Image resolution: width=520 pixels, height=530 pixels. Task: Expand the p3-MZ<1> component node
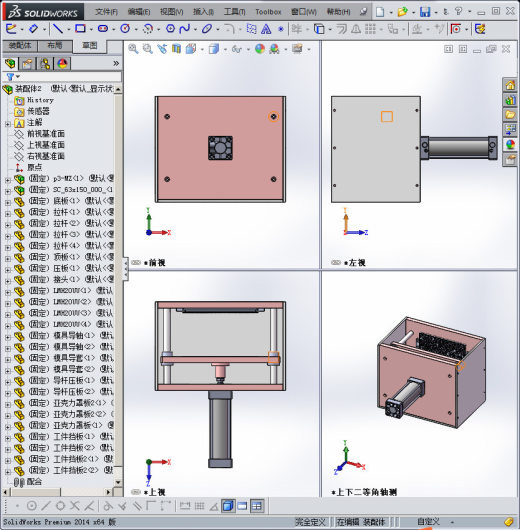click(8, 180)
